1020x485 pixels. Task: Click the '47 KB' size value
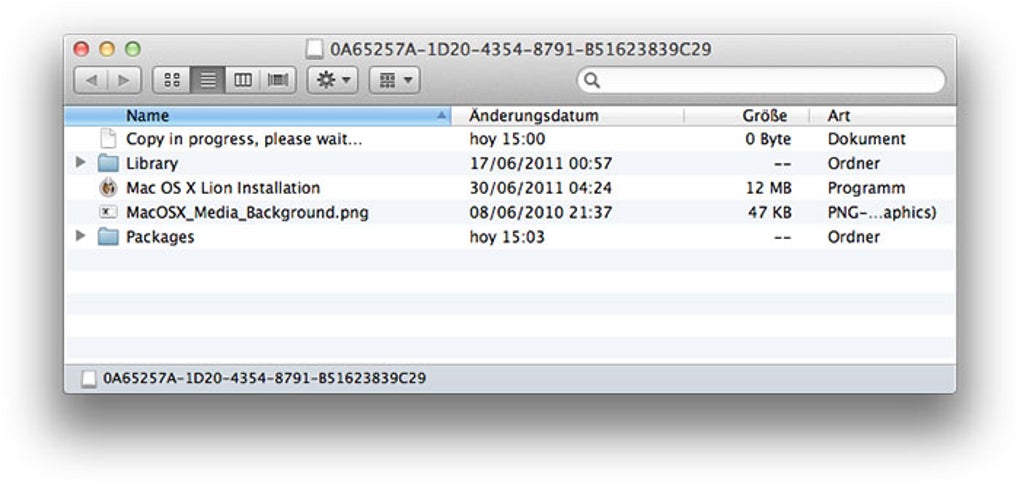click(770, 213)
